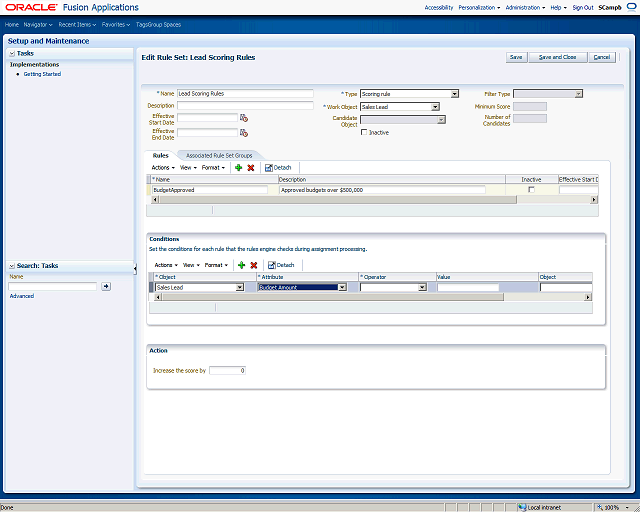Click the Local intranet zone icon in the status bar
This screenshot has height=512, width=640.
coord(522,507)
